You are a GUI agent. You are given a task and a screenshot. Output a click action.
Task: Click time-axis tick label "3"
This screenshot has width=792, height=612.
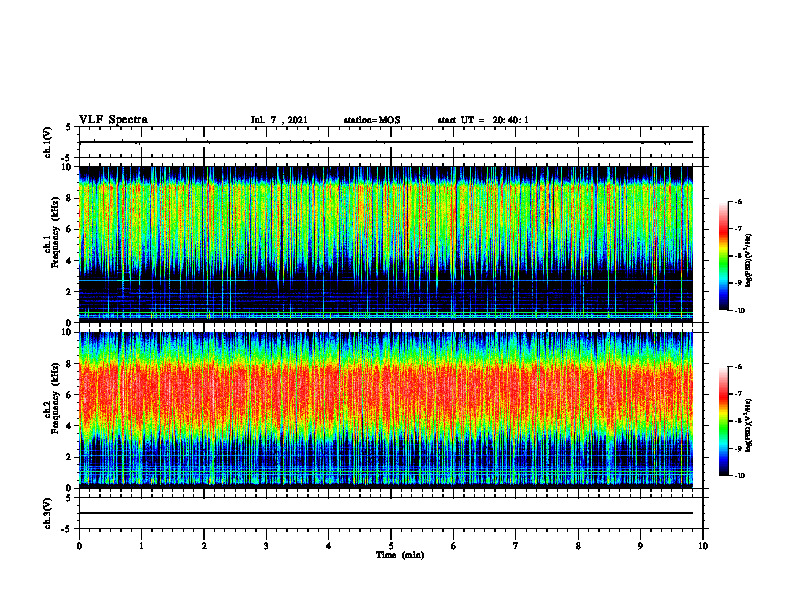click(x=266, y=546)
